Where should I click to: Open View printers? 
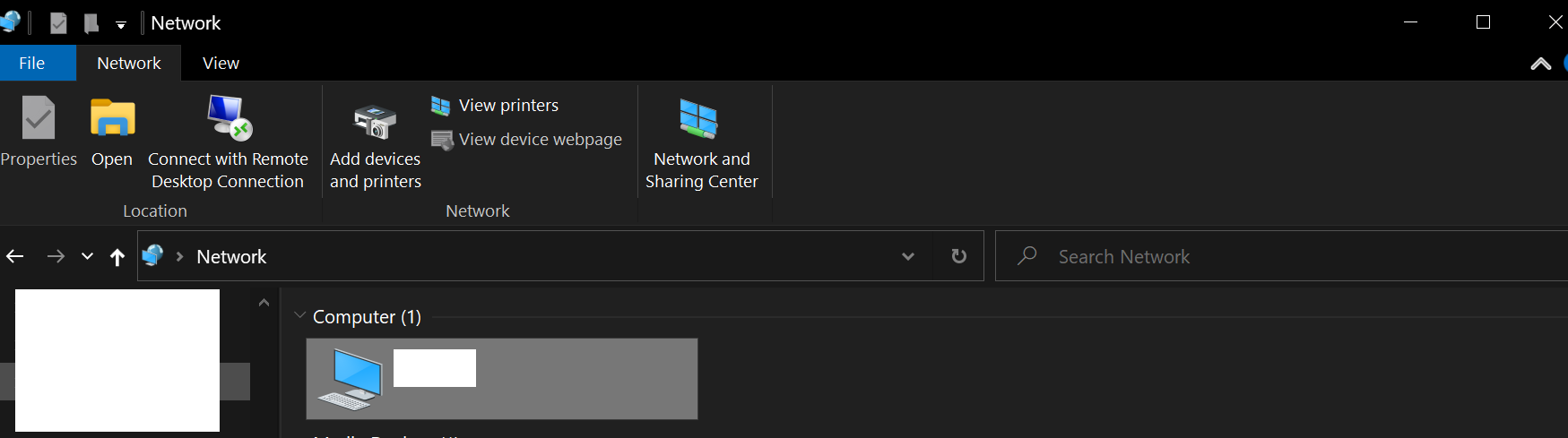click(x=495, y=106)
